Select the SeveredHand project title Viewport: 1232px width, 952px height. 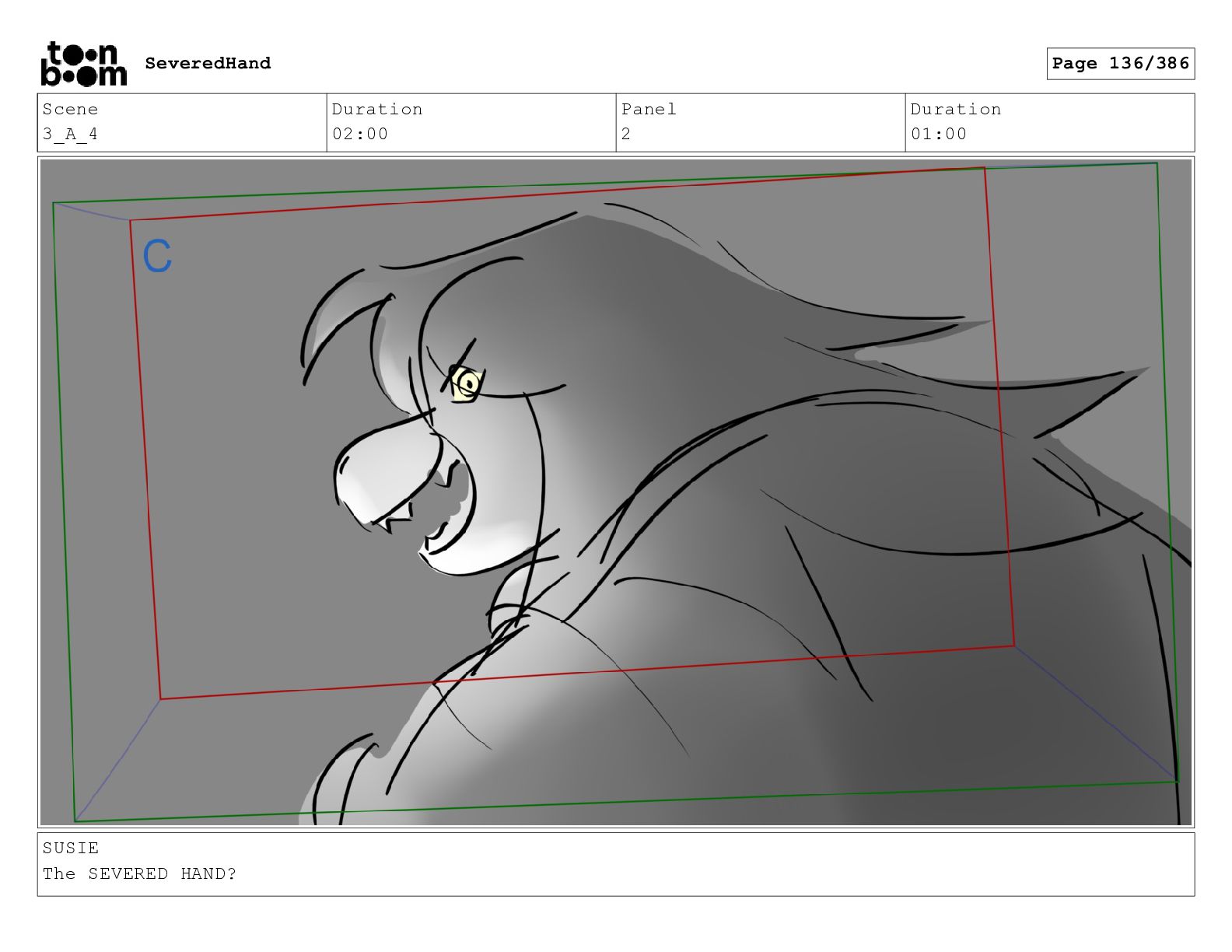tap(208, 63)
